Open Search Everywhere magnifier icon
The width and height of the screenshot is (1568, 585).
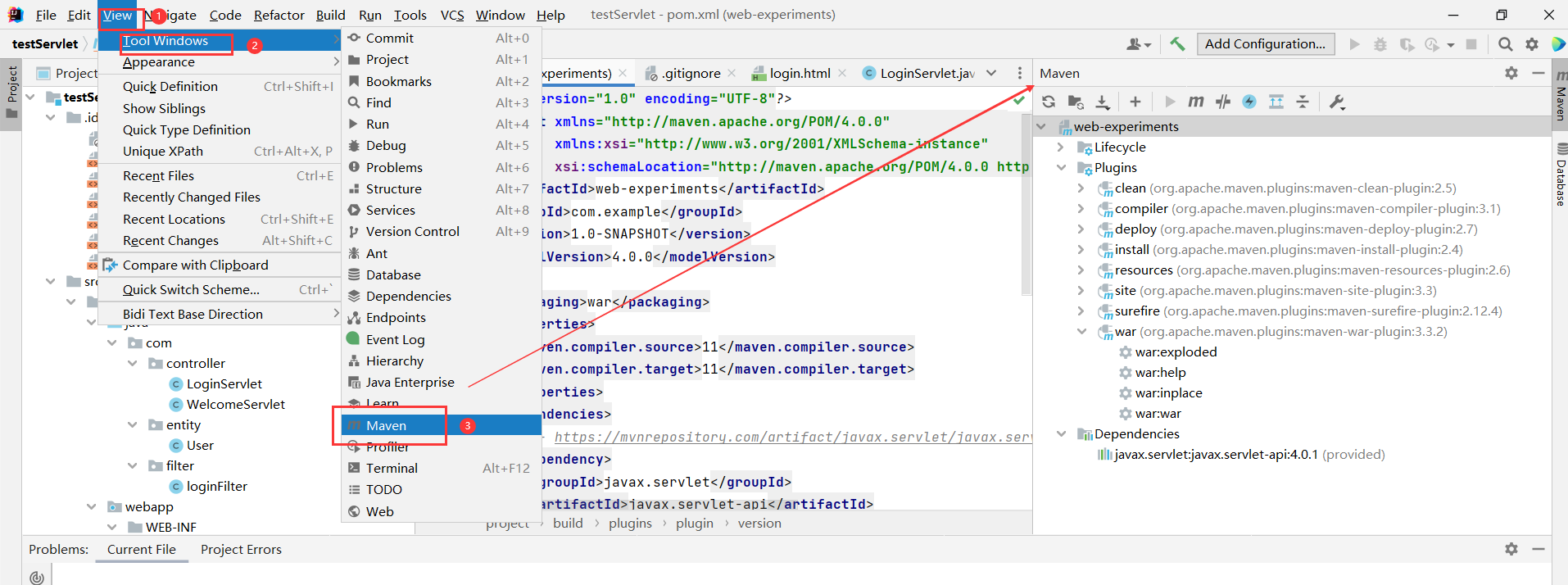tap(1506, 44)
